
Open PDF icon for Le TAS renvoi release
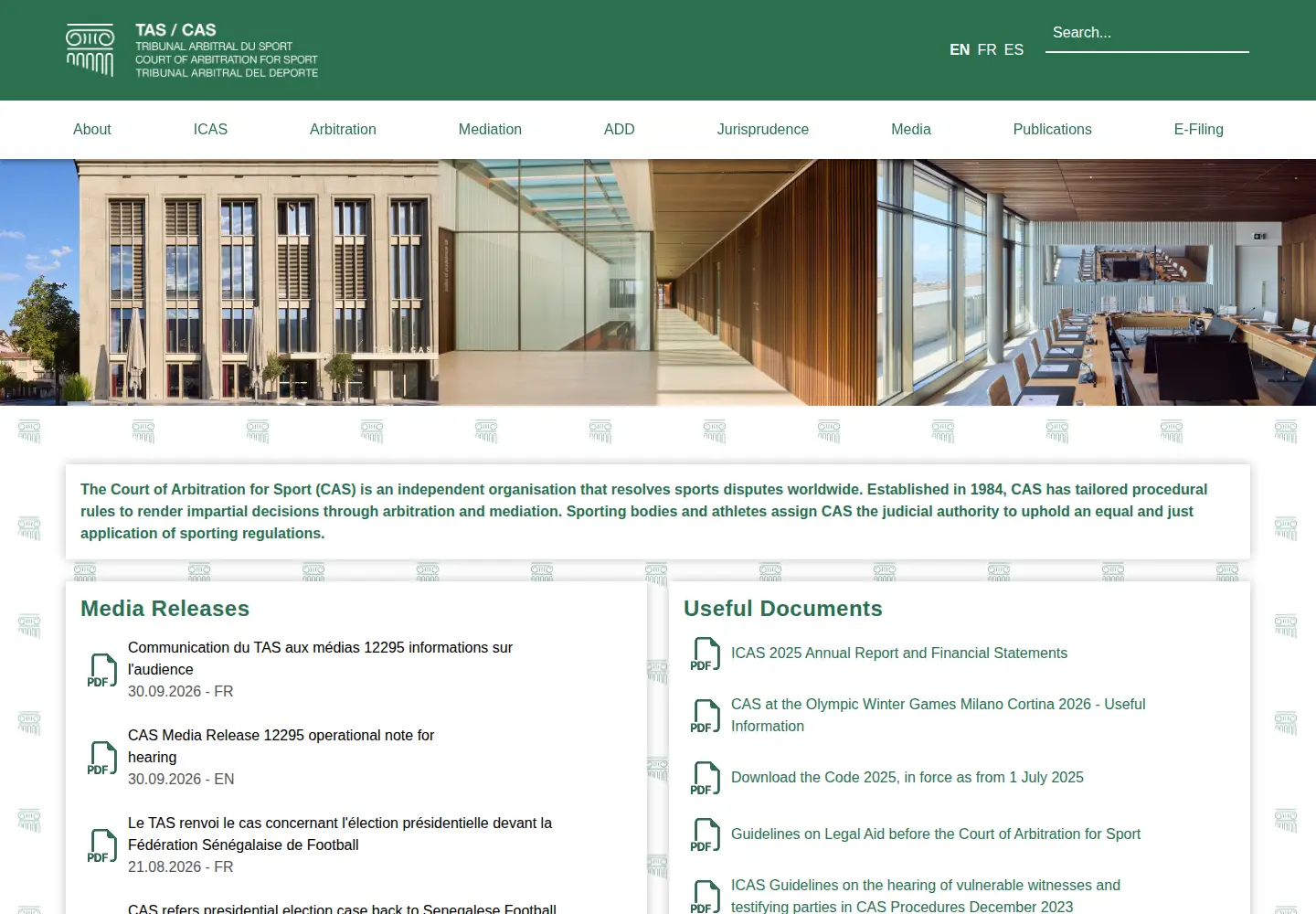tap(102, 845)
